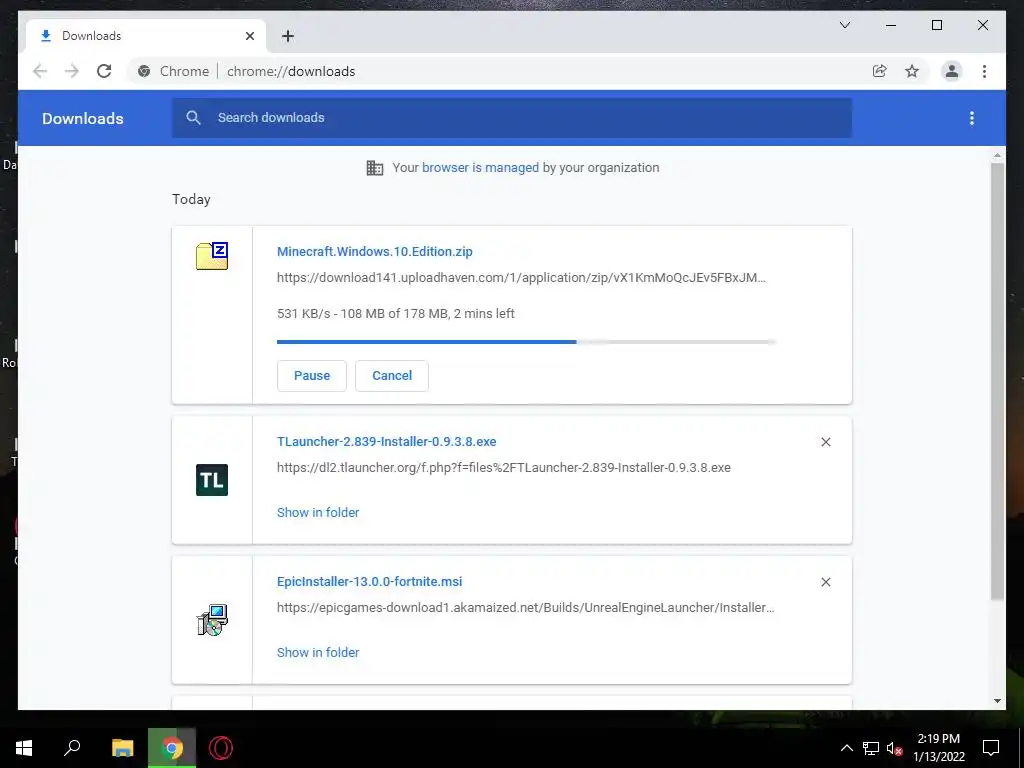Open Windows taskbar search
This screenshot has width=1024, height=768.
(72, 748)
